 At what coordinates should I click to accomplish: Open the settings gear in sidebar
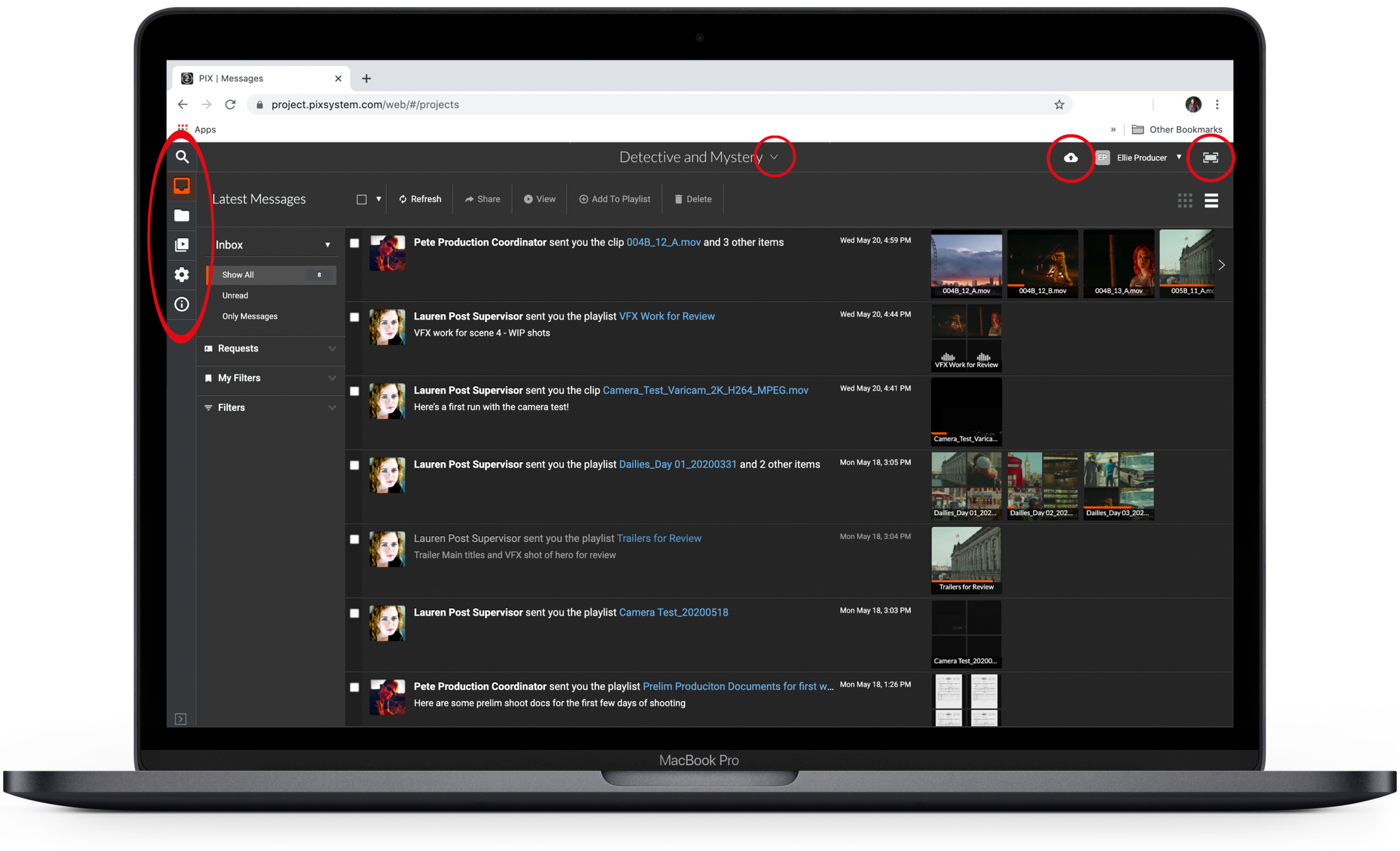click(182, 274)
